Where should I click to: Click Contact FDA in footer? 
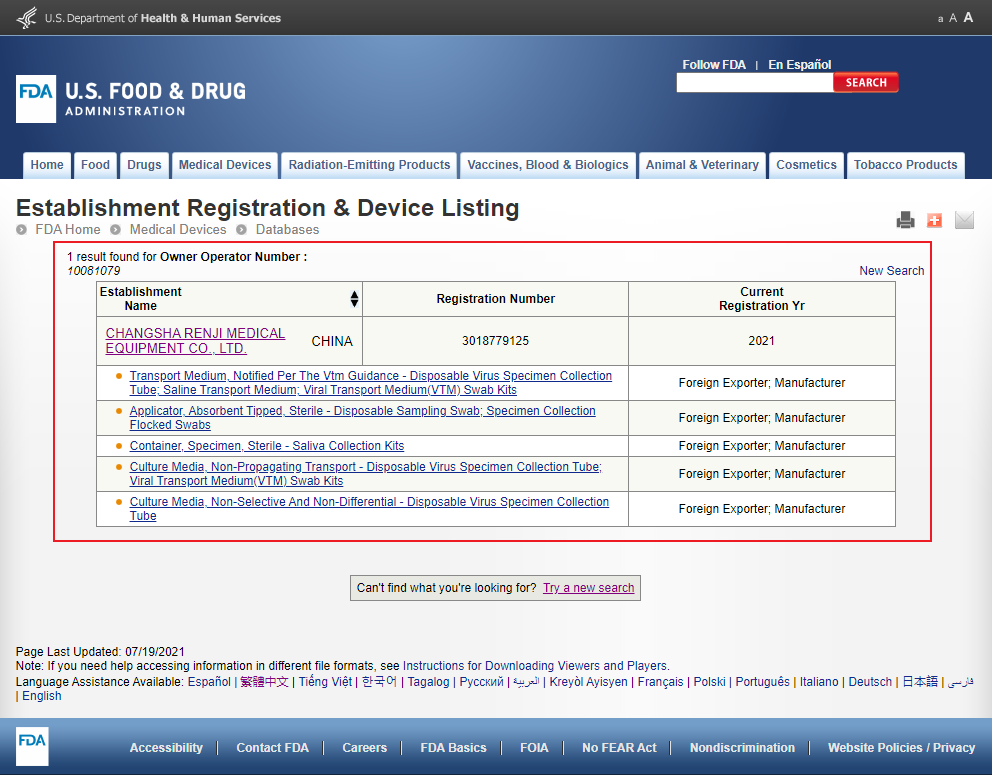272,748
